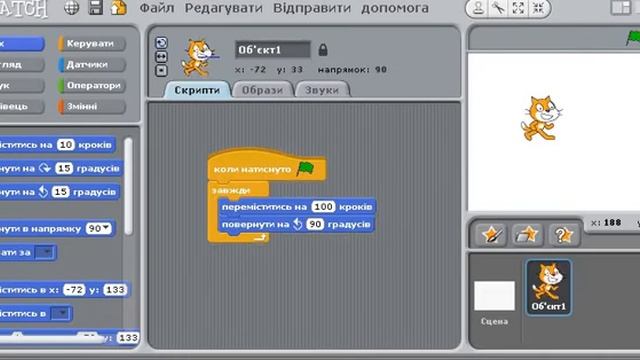
Task: Open the direction 90 dropdown in palette block
Action: point(107,228)
